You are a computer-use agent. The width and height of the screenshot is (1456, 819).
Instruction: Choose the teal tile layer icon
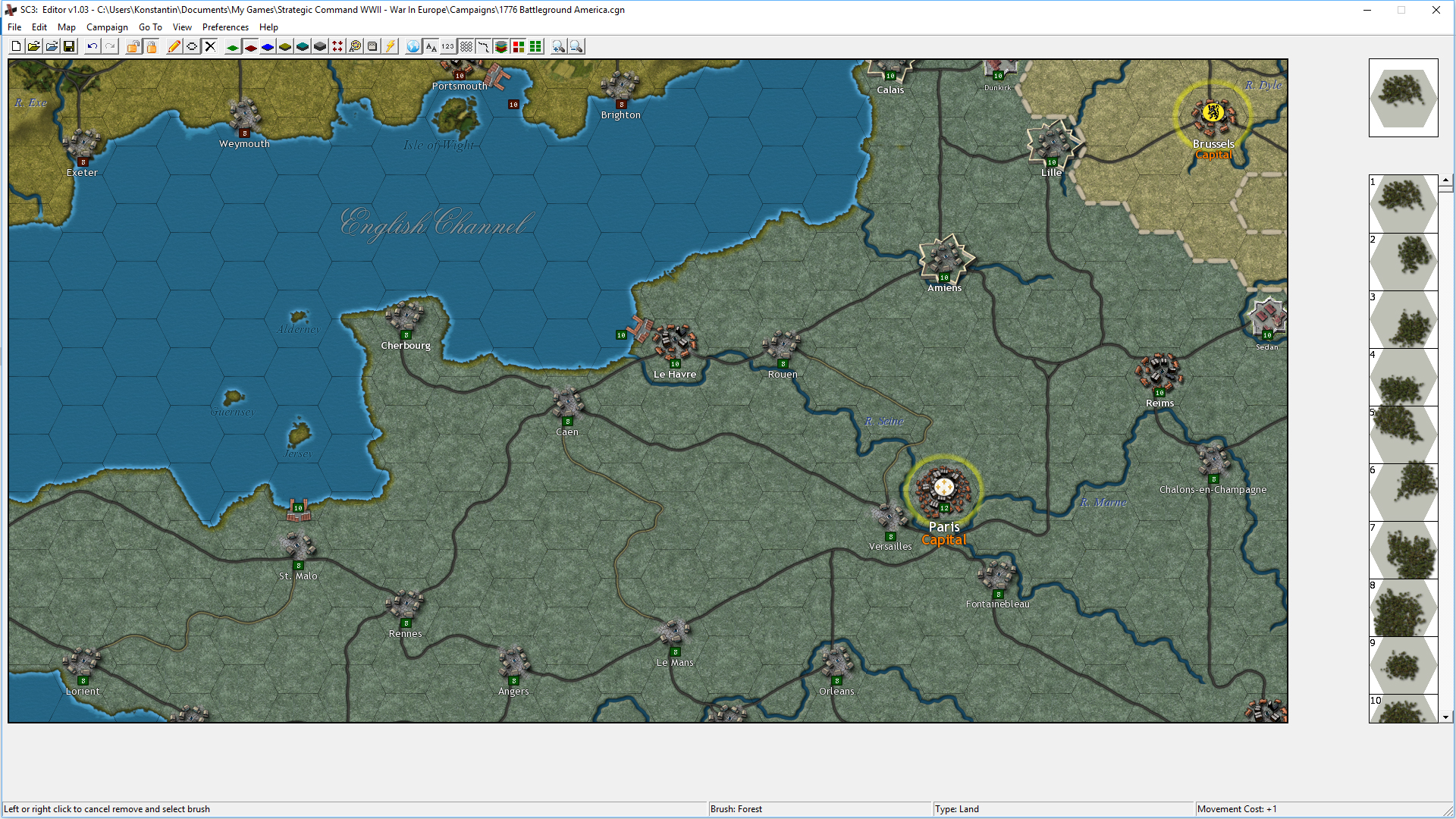click(x=303, y=46)
